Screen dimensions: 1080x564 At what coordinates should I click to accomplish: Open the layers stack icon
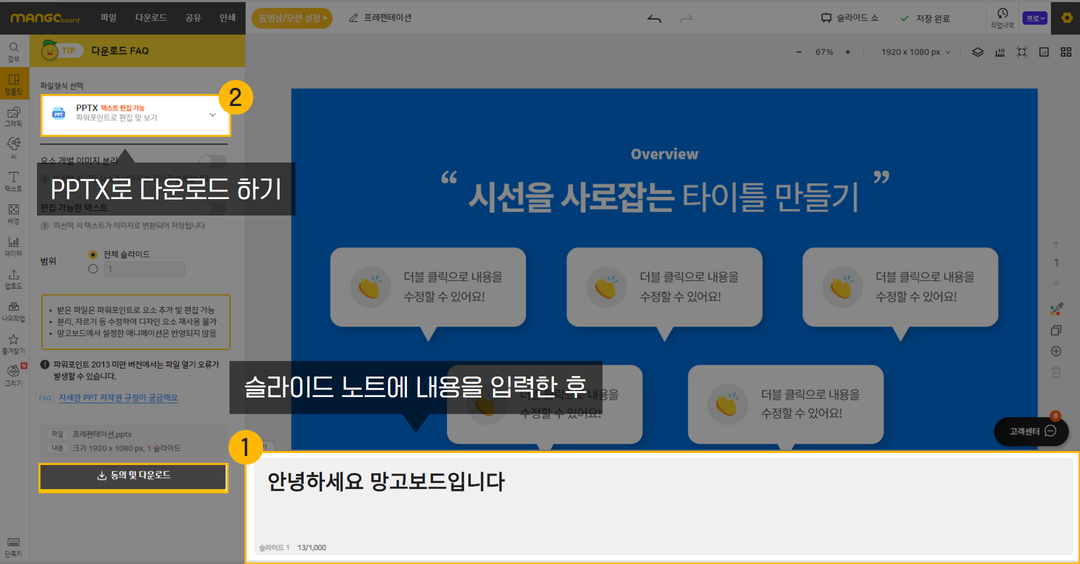[x=977, y=52]
